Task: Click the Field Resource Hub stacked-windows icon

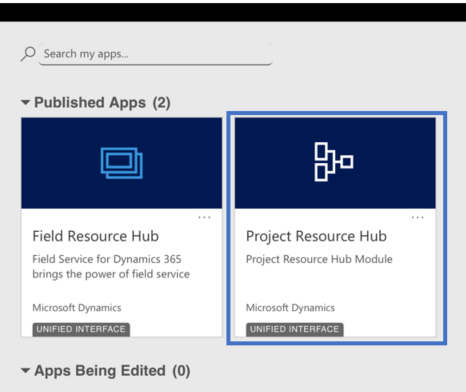Action: pyautogui.click(x=122, y=163)
